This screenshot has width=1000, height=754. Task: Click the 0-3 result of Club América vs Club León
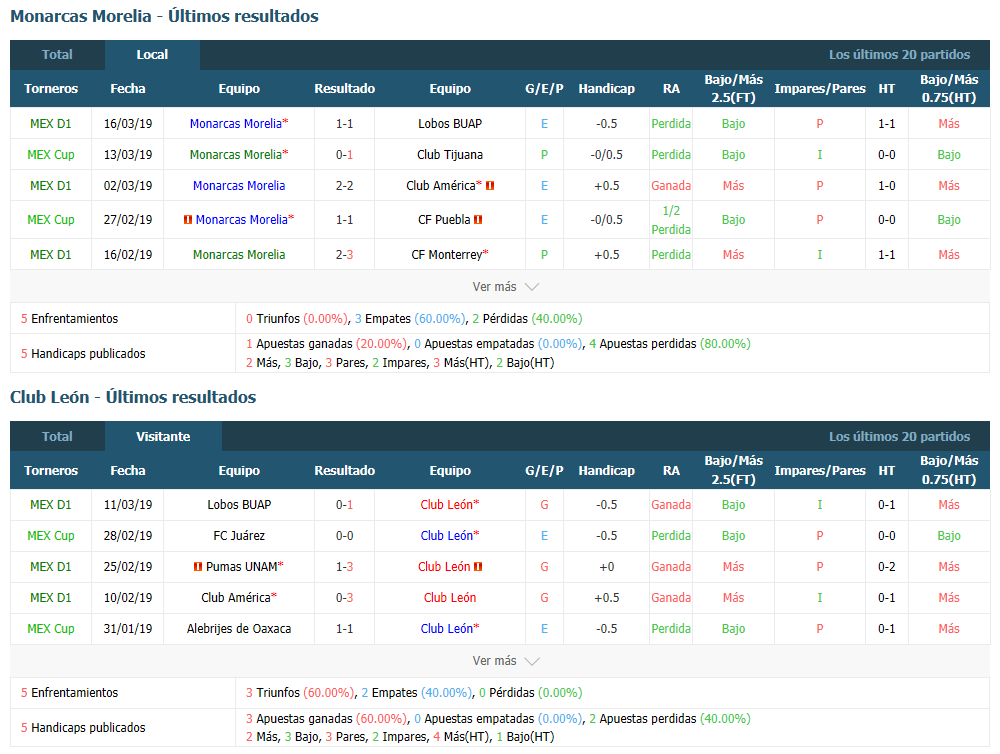coord(344,598)
